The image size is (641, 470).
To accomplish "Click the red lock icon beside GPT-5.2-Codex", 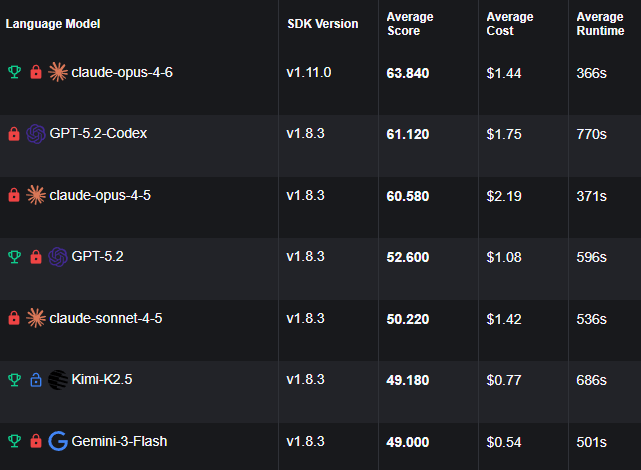I will (x=14, y=134).
